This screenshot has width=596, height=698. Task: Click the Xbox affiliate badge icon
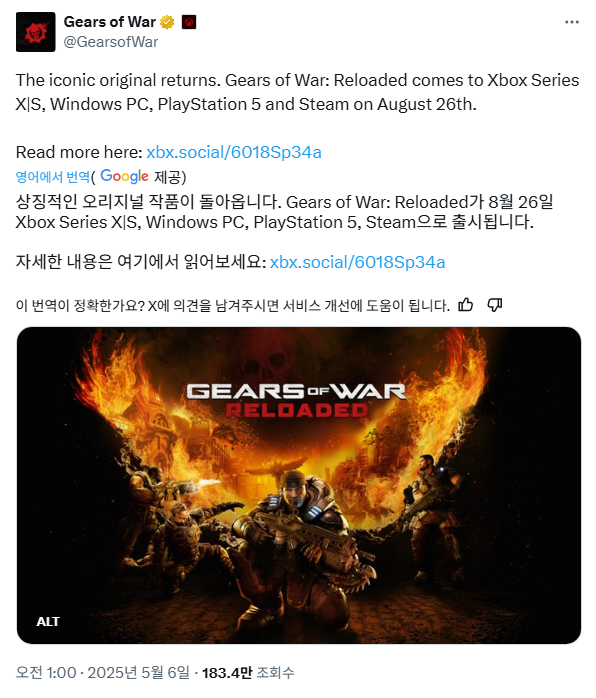[x=189, y=22]
